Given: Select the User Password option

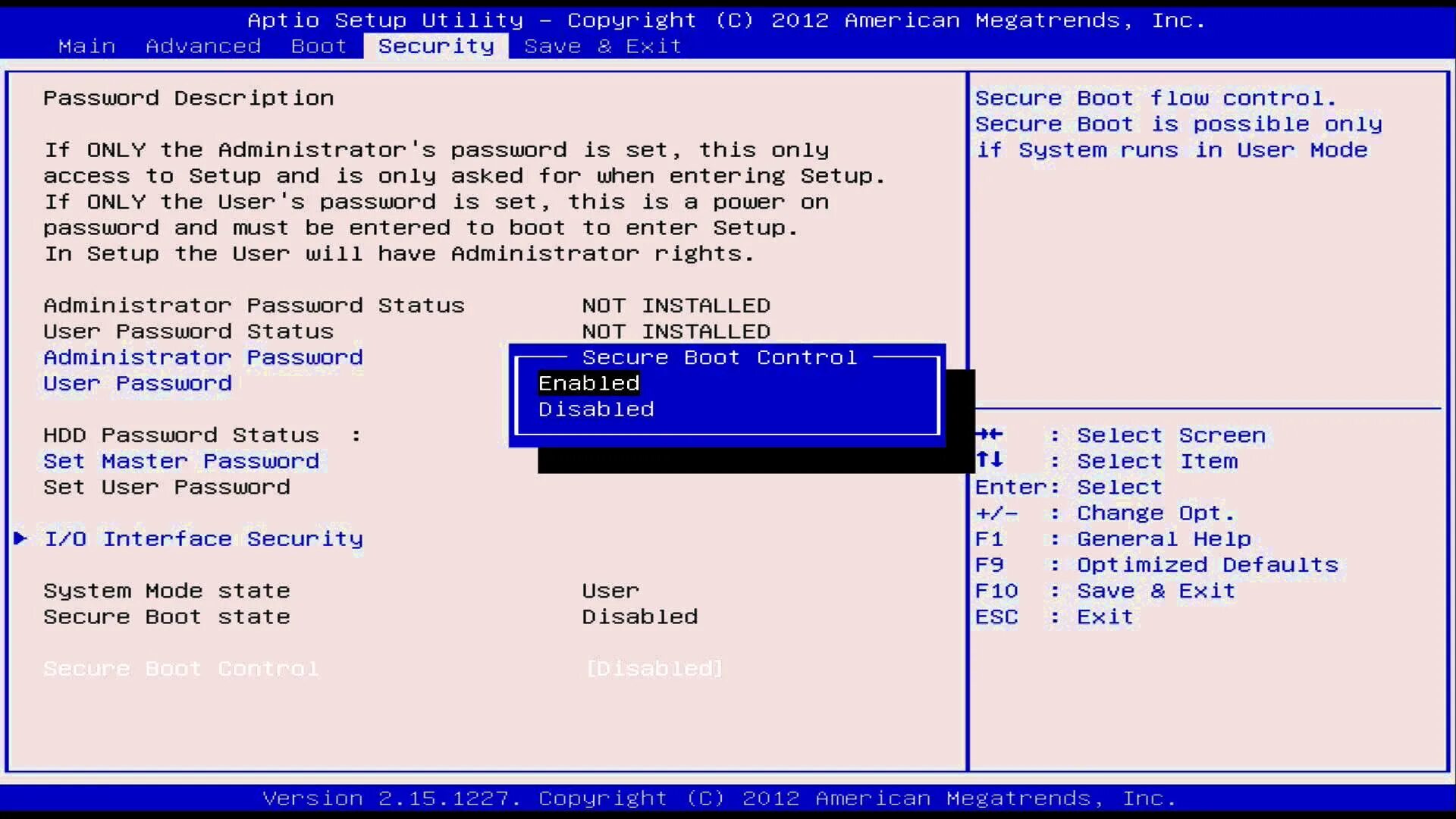Looking at the screenshot, I should (x=136, y=384).
